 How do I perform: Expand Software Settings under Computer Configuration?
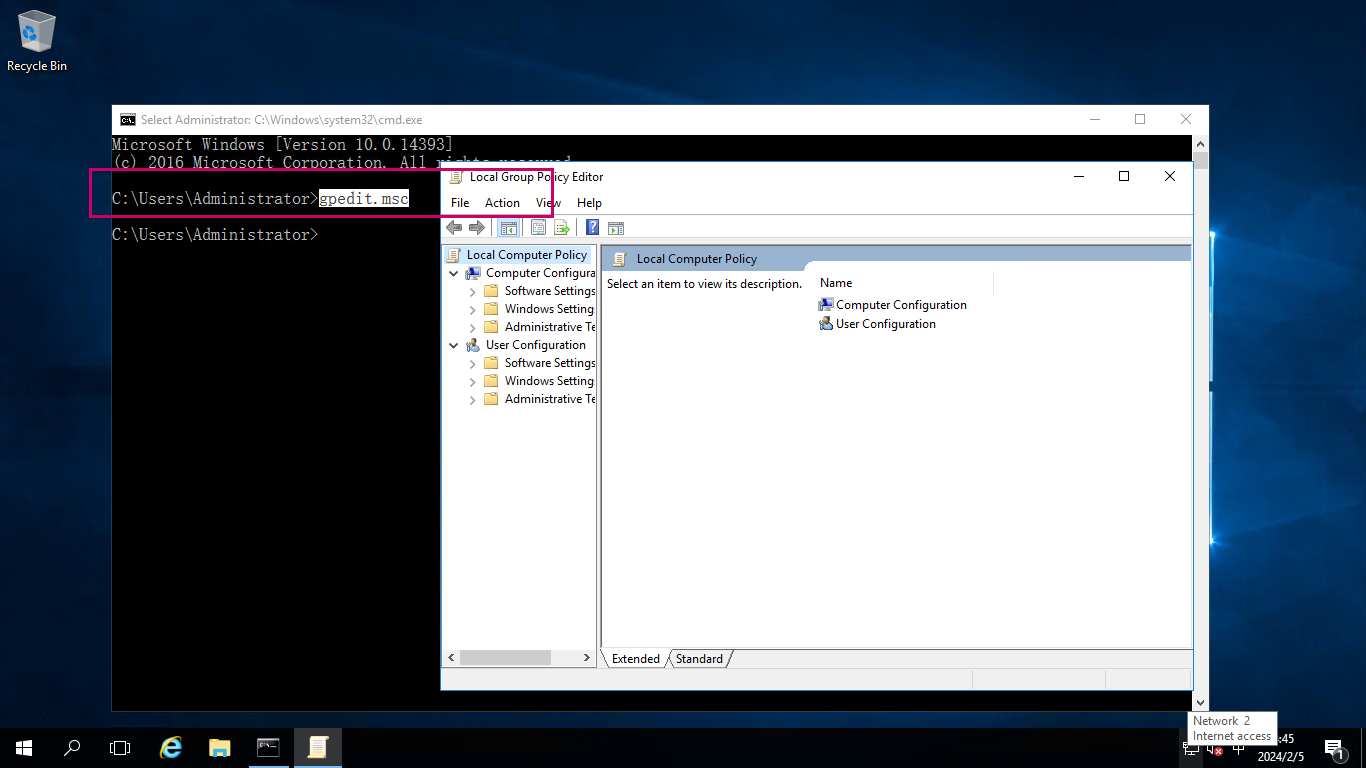coord(473,291)
